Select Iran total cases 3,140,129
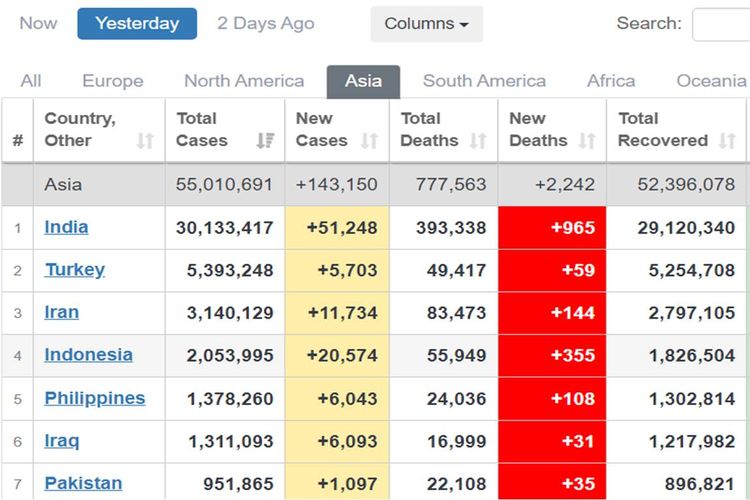 [x=230, y=313]
